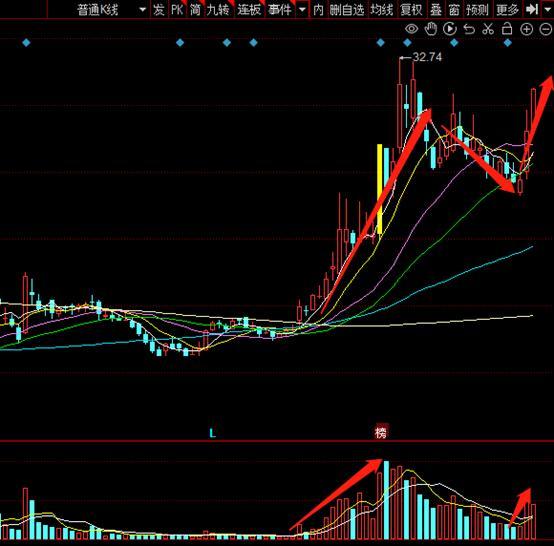Toggle the chart lock icon
554x546 pixels.
(507, 29)
